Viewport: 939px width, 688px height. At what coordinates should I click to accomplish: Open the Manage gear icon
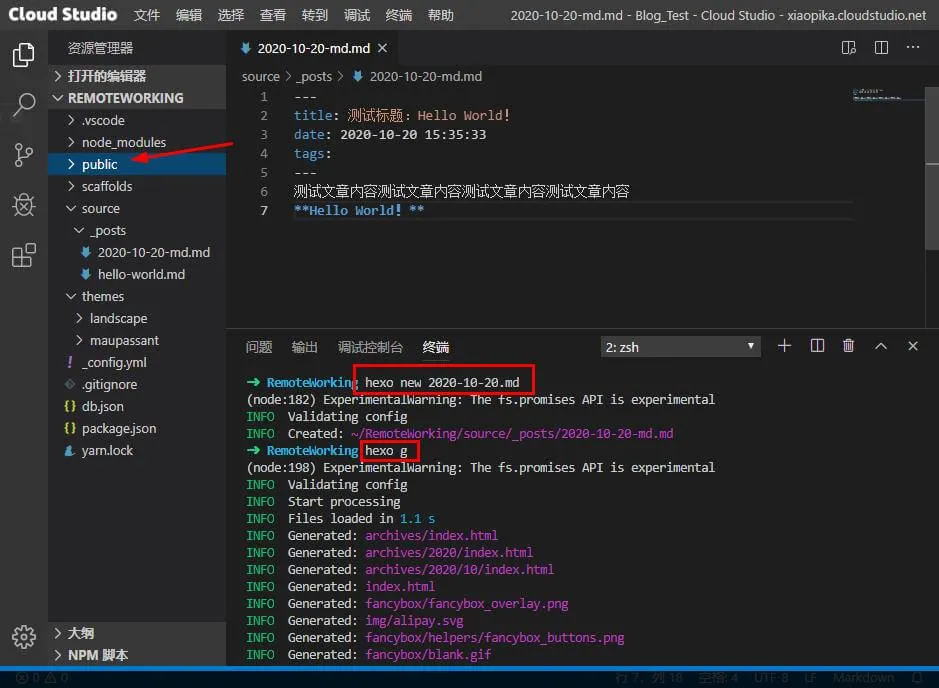[23, 637]
